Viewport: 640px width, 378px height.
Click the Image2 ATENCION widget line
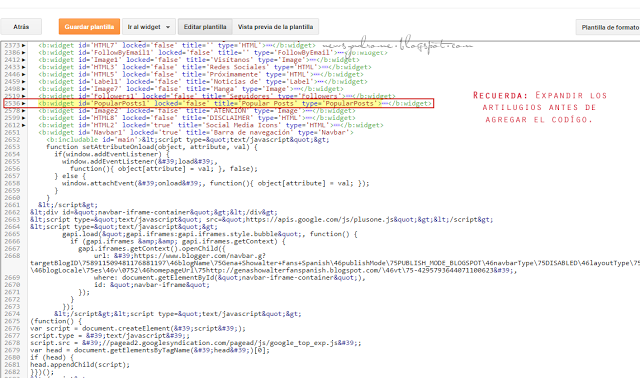tap(197, 111)
